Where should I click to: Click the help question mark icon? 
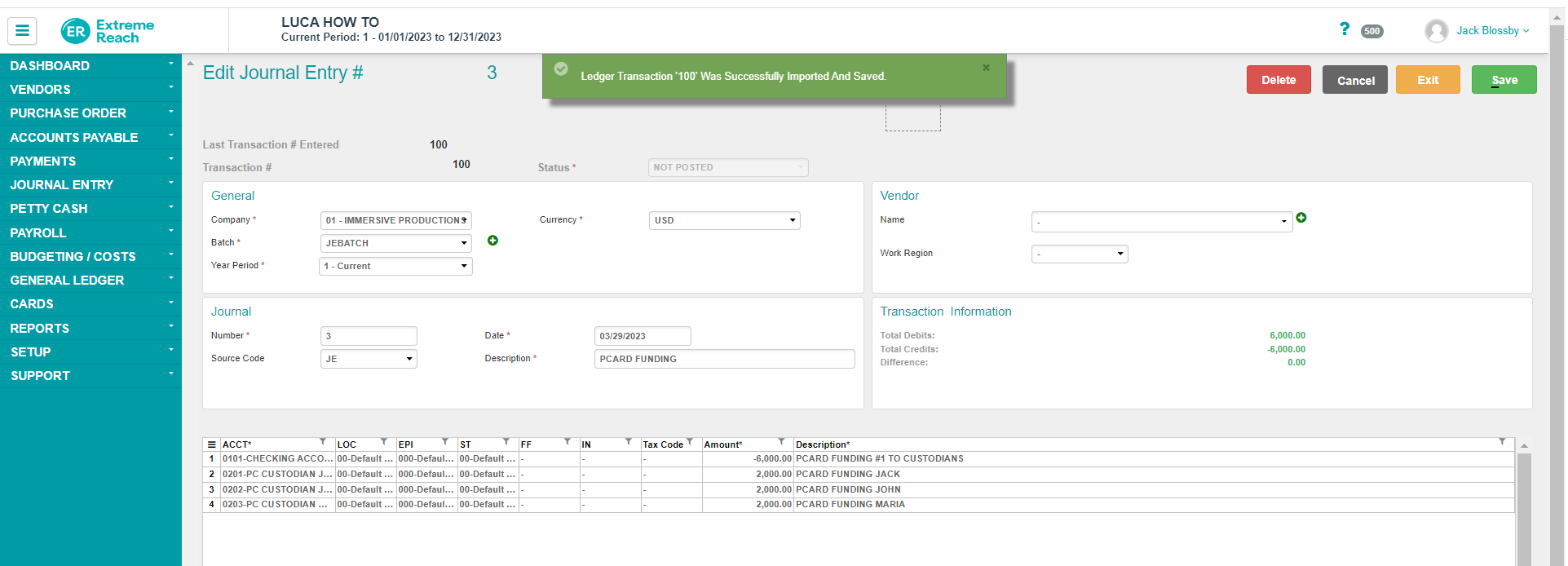coord(1344,29)
